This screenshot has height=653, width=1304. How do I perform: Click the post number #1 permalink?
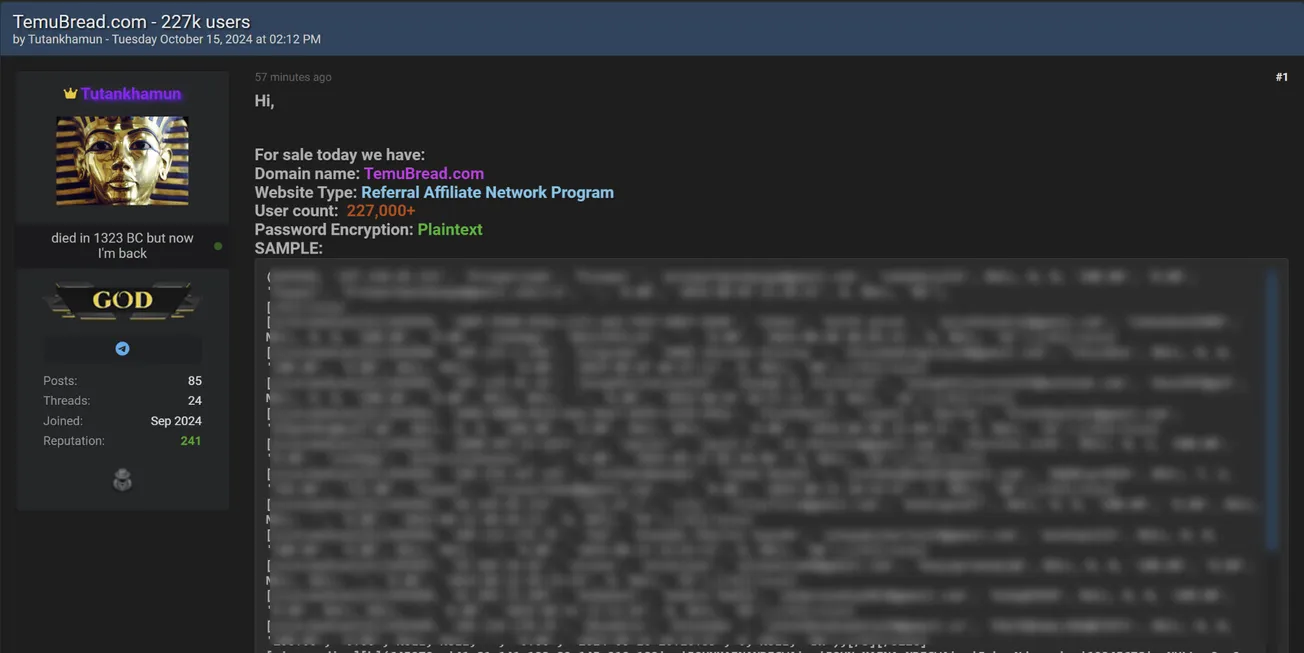tap(1281, 77)
